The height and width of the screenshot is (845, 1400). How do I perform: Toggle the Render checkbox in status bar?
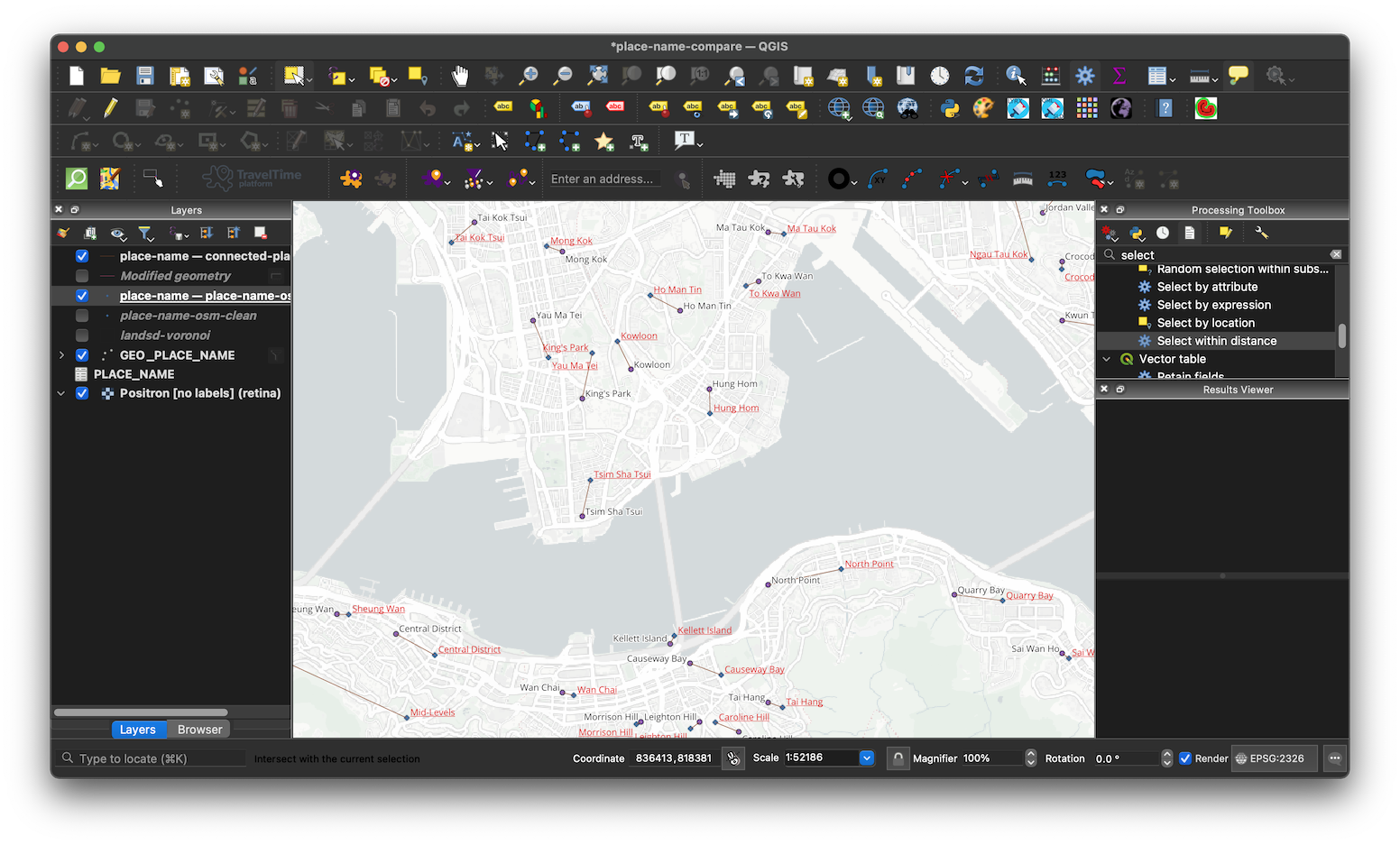[1185, 758]
